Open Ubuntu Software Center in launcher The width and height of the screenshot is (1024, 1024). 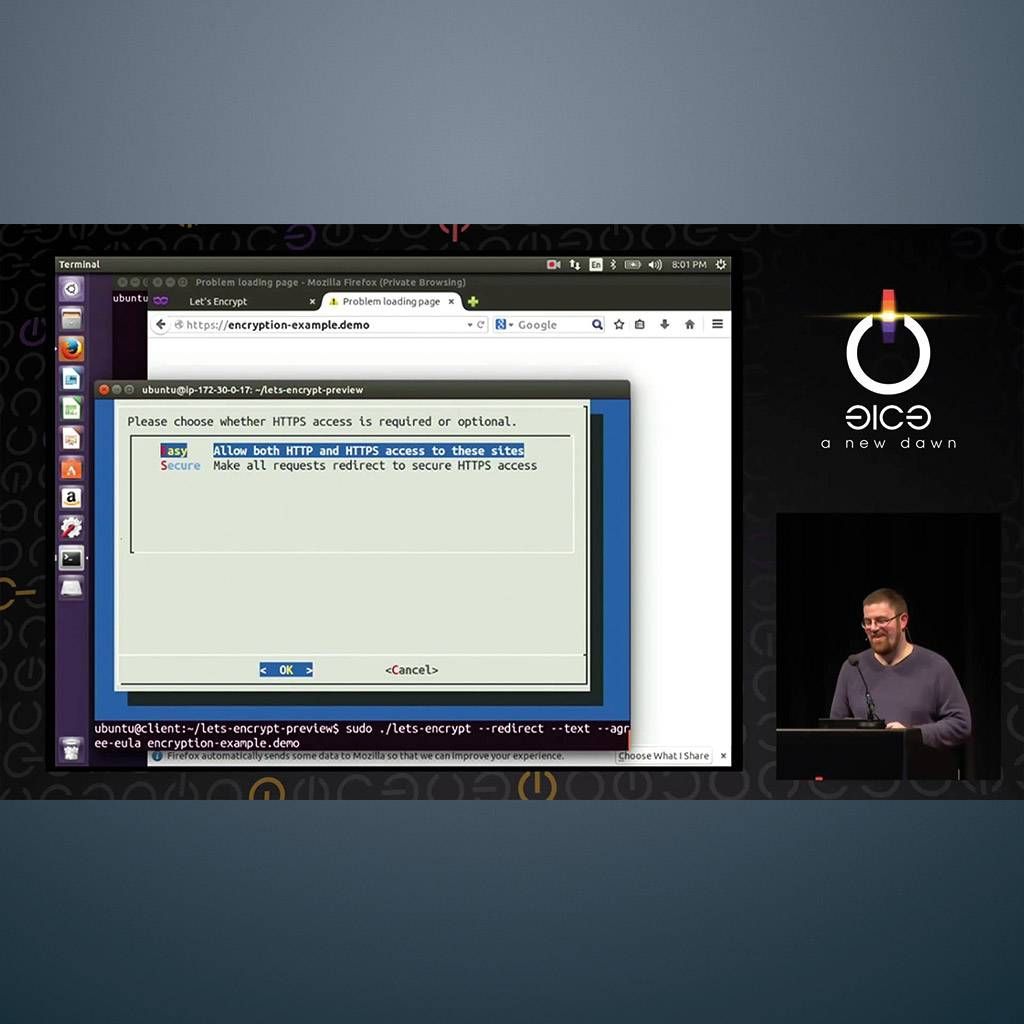[x=71, y=468]
